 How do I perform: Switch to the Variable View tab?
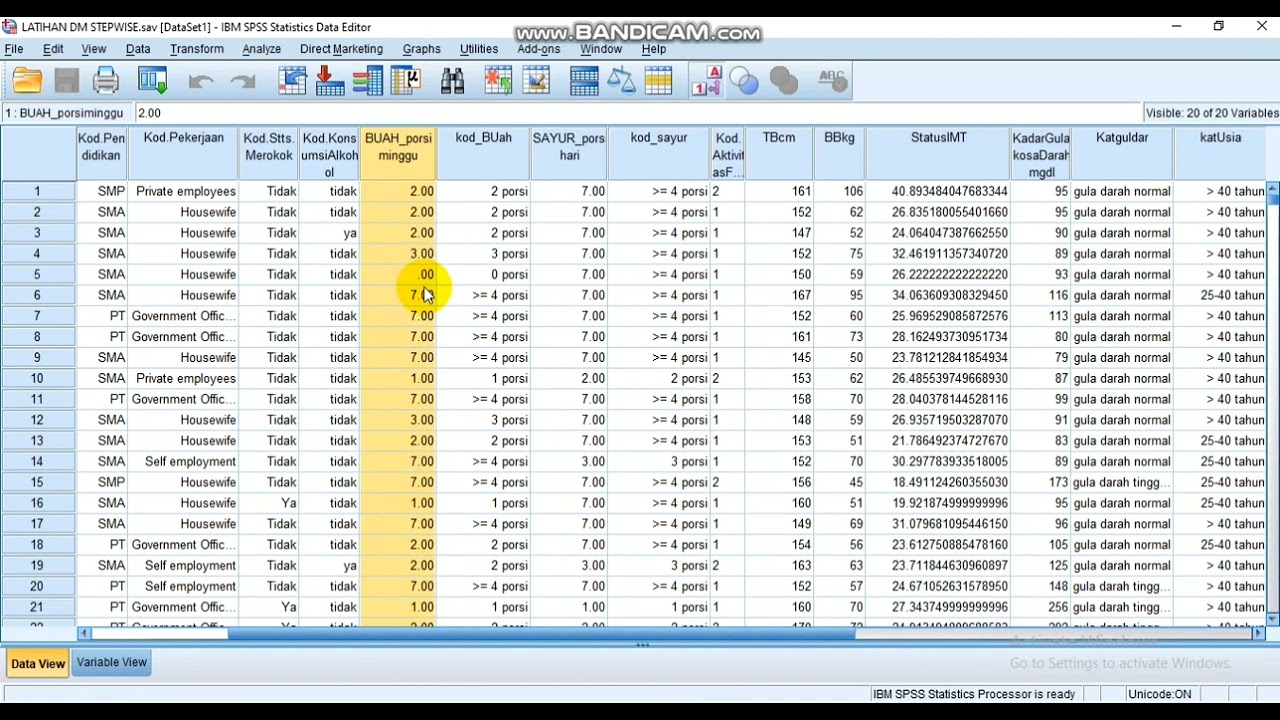click(112, 663)
